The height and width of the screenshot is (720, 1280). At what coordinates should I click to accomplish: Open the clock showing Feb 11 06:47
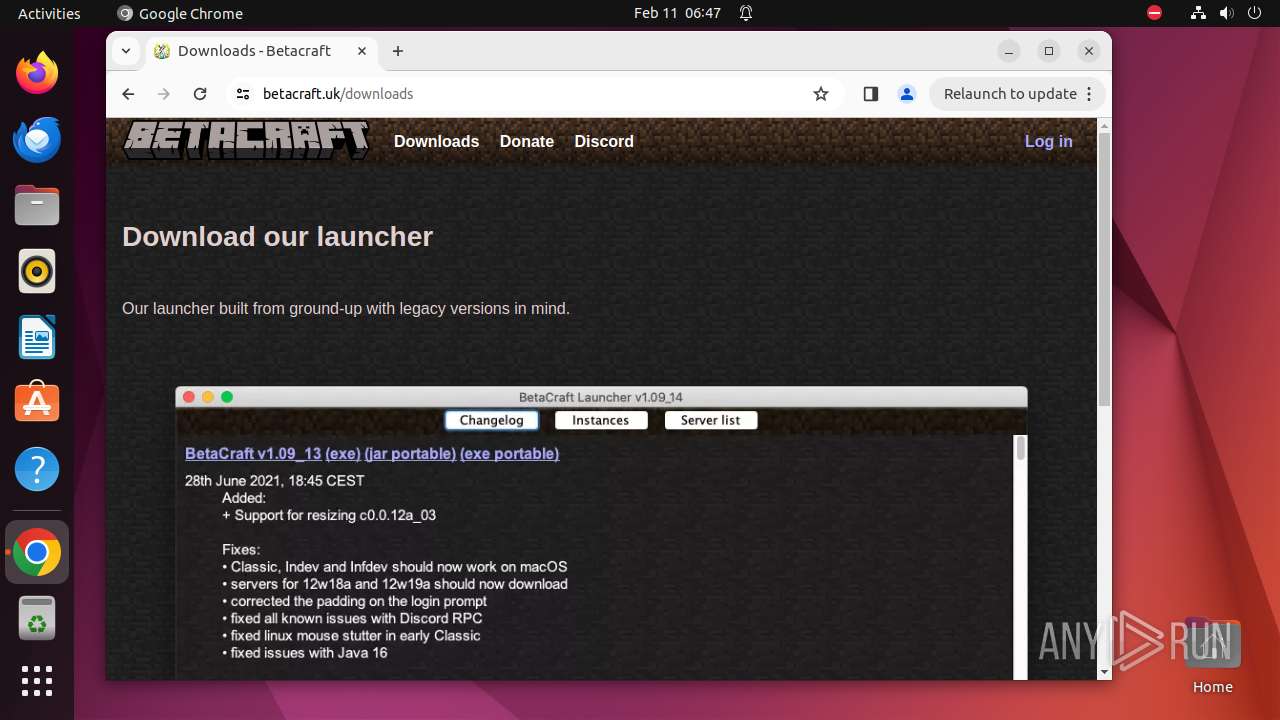pos(677,13)
